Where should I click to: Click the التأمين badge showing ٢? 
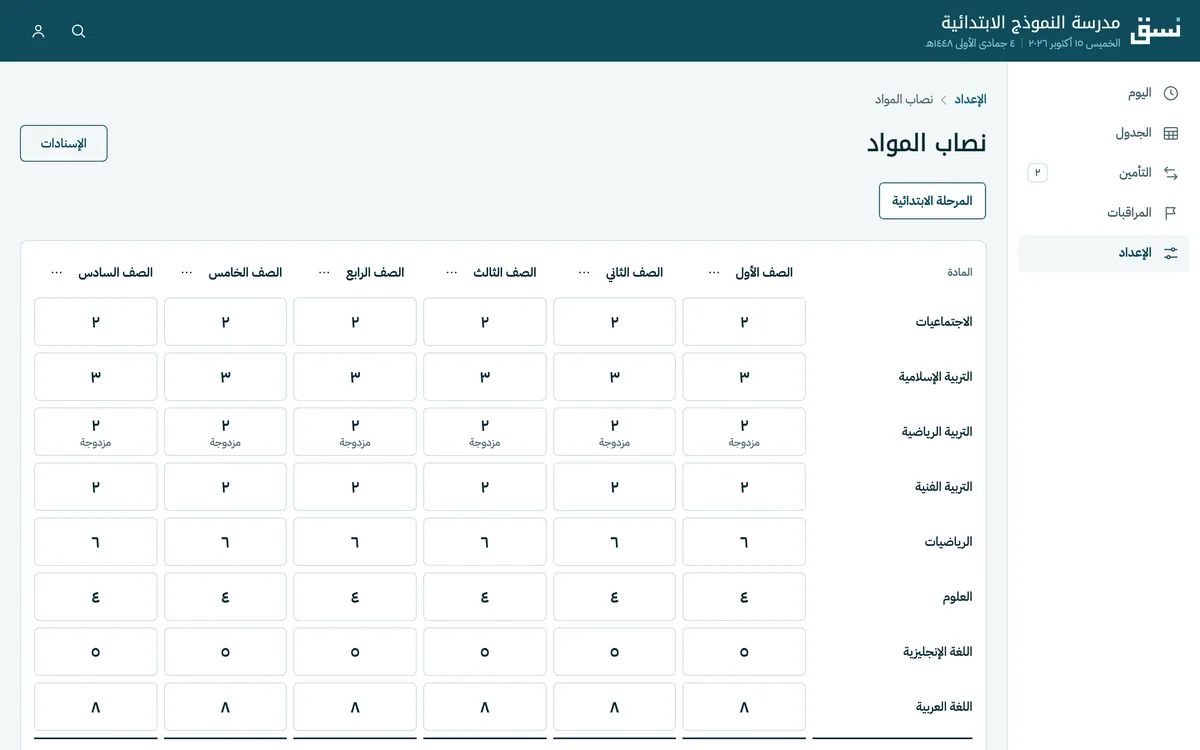click(1038, 173)
